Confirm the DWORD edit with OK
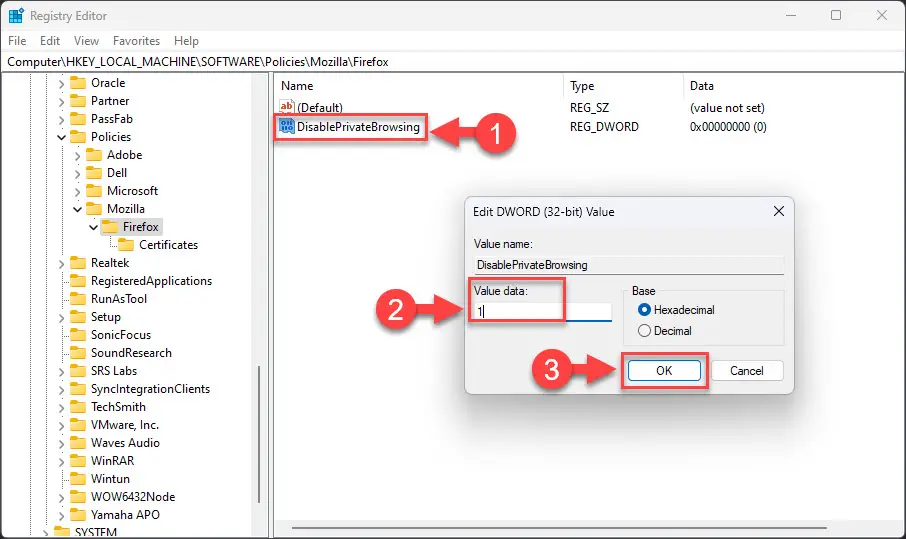The image size is (906, 539). 664,370
